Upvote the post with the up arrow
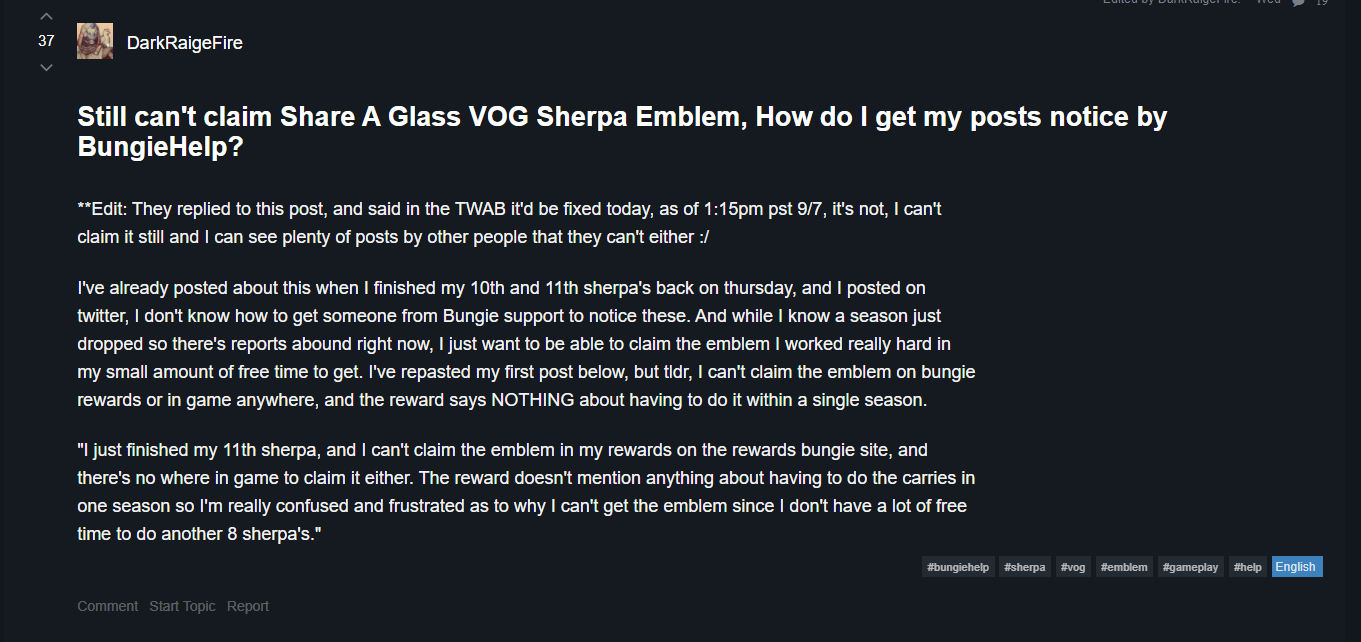 [x=46, y=17]
